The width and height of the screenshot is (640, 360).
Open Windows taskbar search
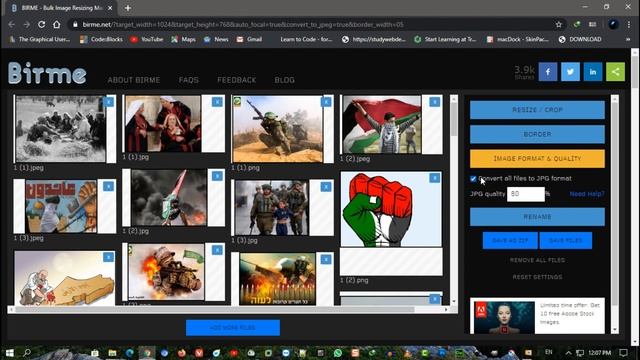click(27, 352)
